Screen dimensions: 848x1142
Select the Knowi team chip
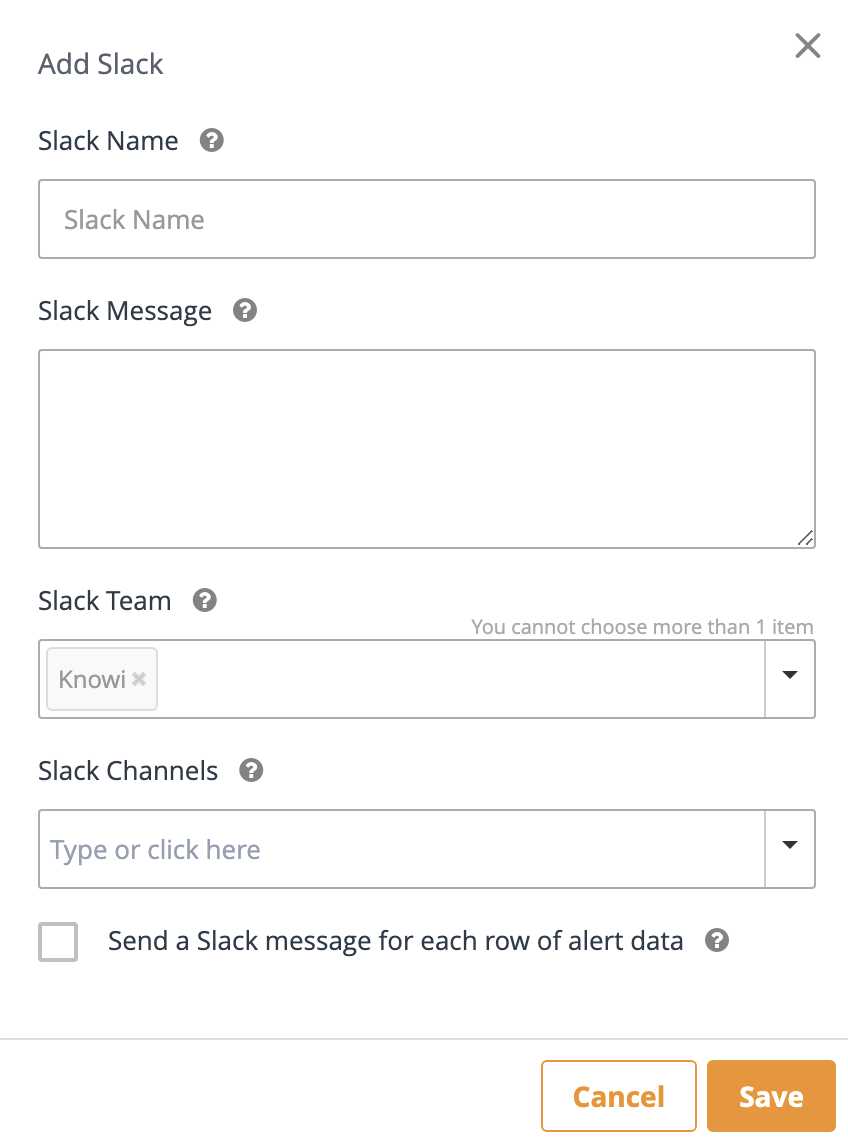91,679
